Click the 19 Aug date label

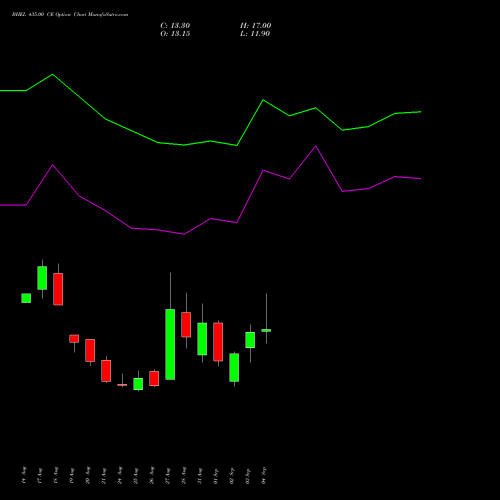[72, 475]
